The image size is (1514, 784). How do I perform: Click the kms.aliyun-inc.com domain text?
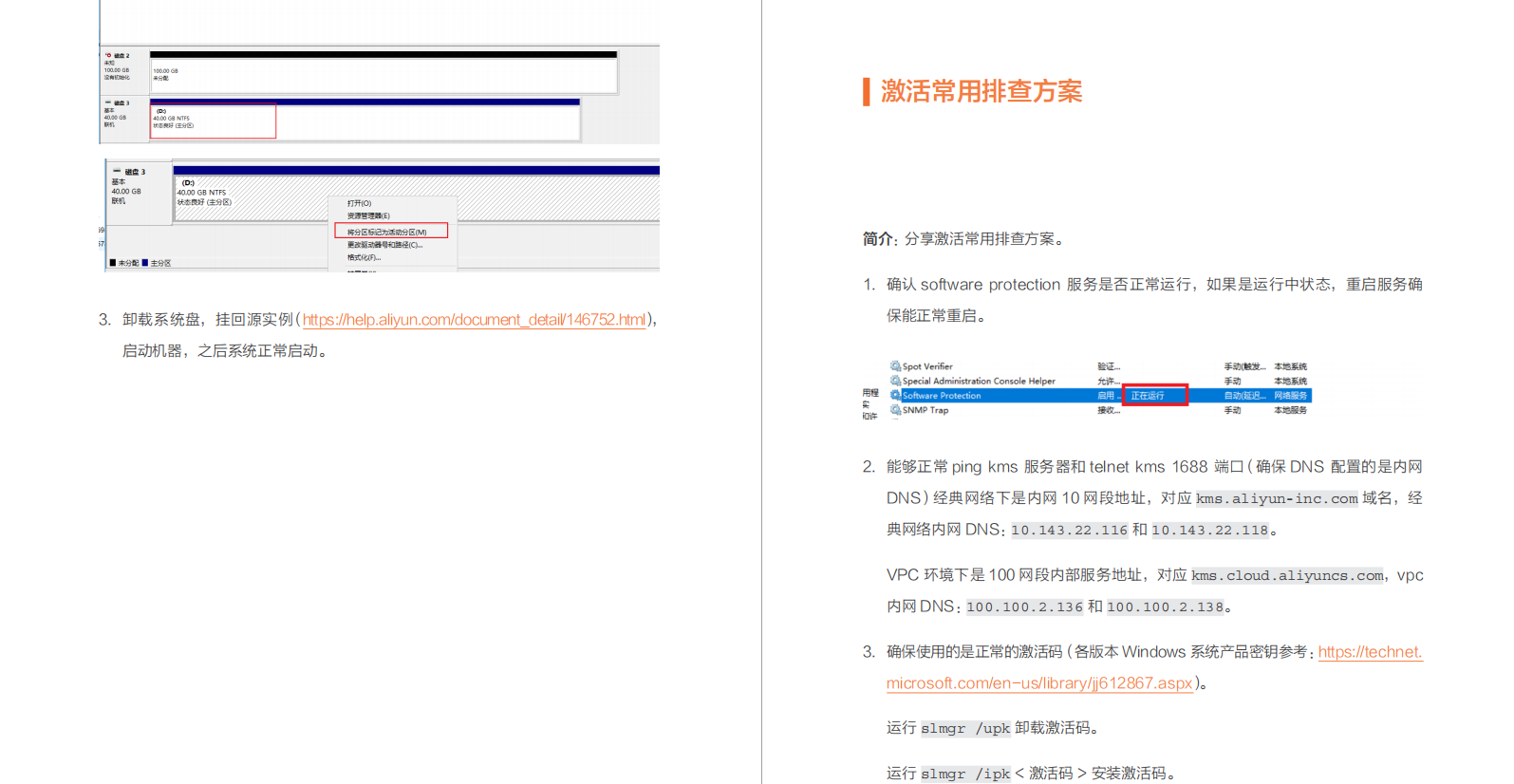click(1277, 498)
